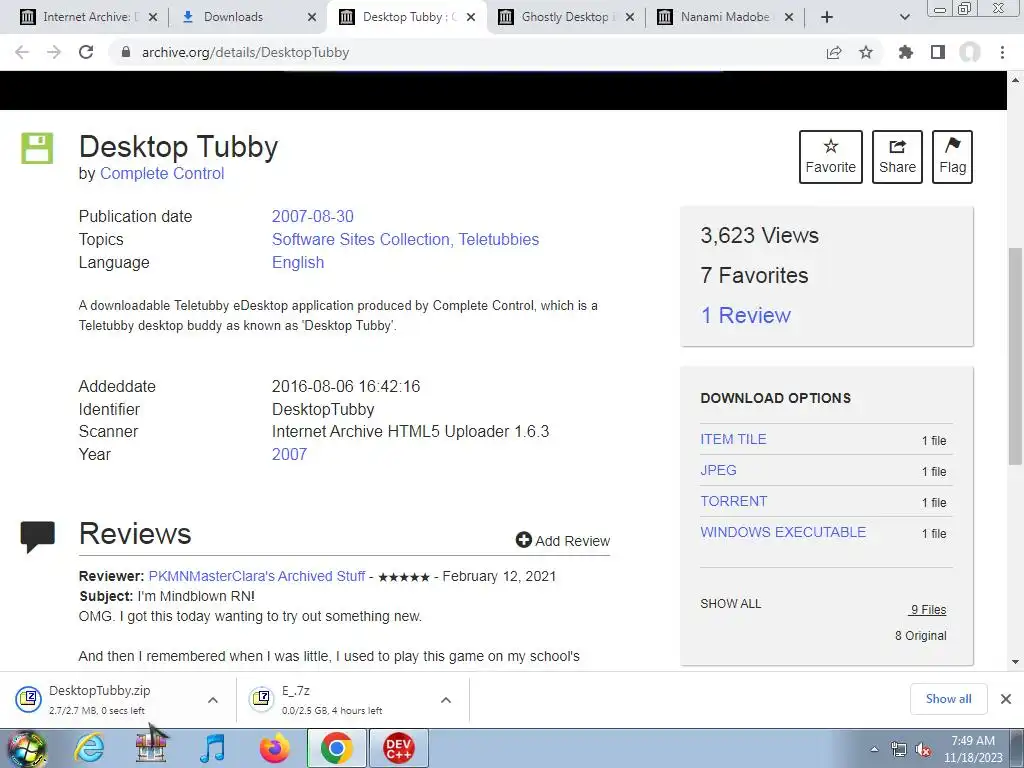Switch to the Nanami Madobe tab
This screenshot has height=768, width=1024.
[x=725, y=17]
